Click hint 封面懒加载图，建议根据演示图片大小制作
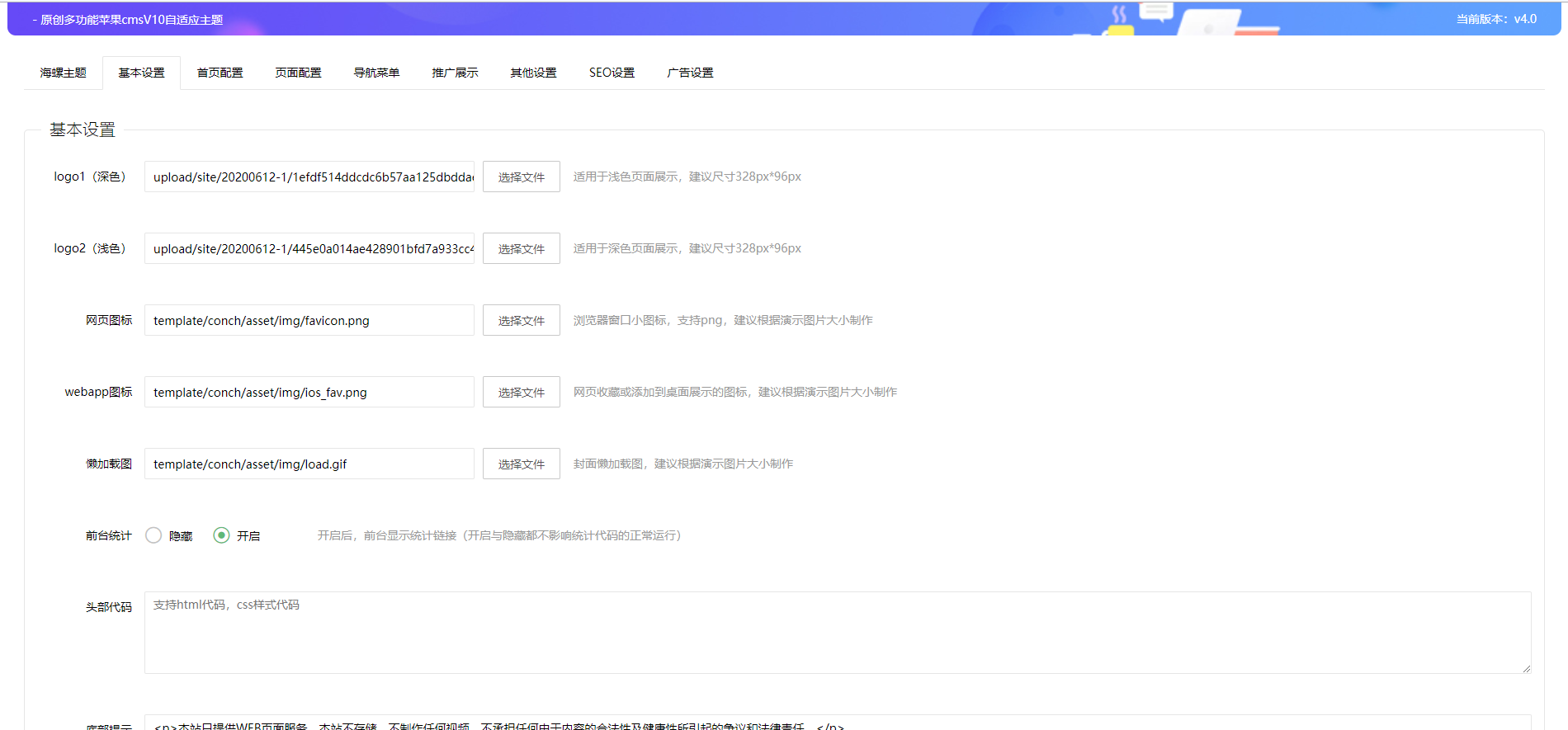Screen dimensions: 1568x730 [x=683, y=464]
